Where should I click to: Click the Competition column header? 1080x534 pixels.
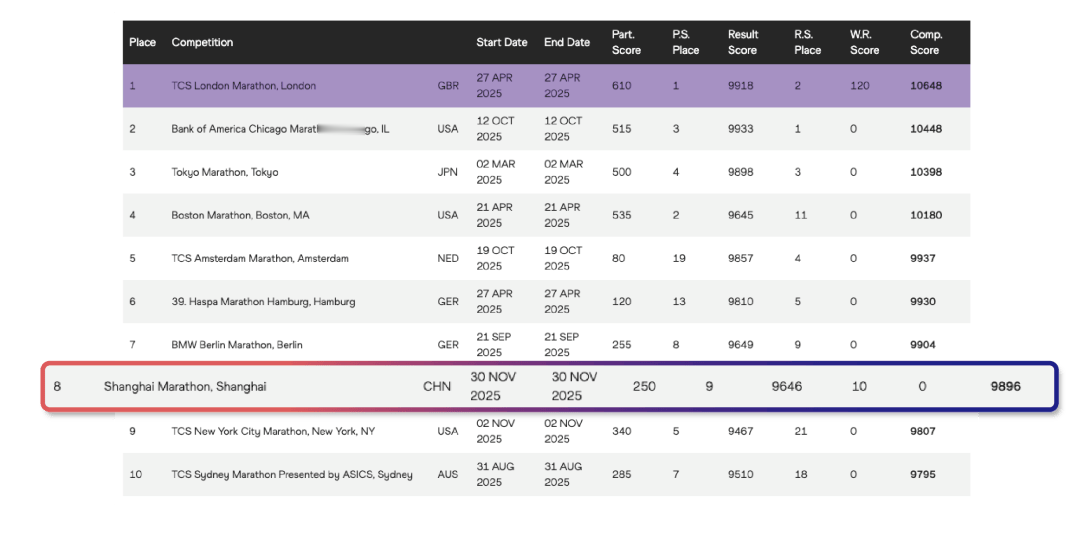(202, 43)
